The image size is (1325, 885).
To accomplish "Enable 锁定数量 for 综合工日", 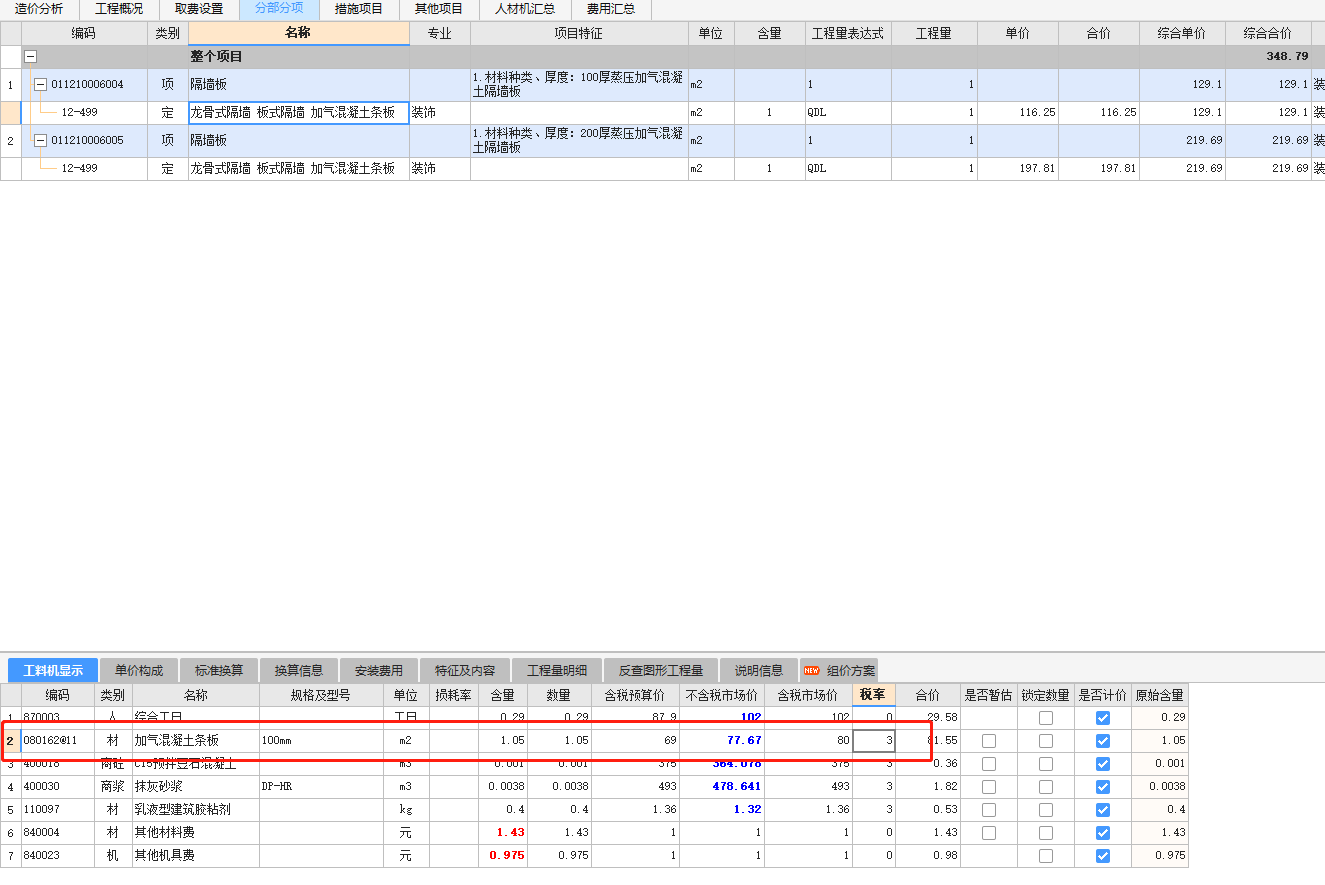I will coord(1046,718).
